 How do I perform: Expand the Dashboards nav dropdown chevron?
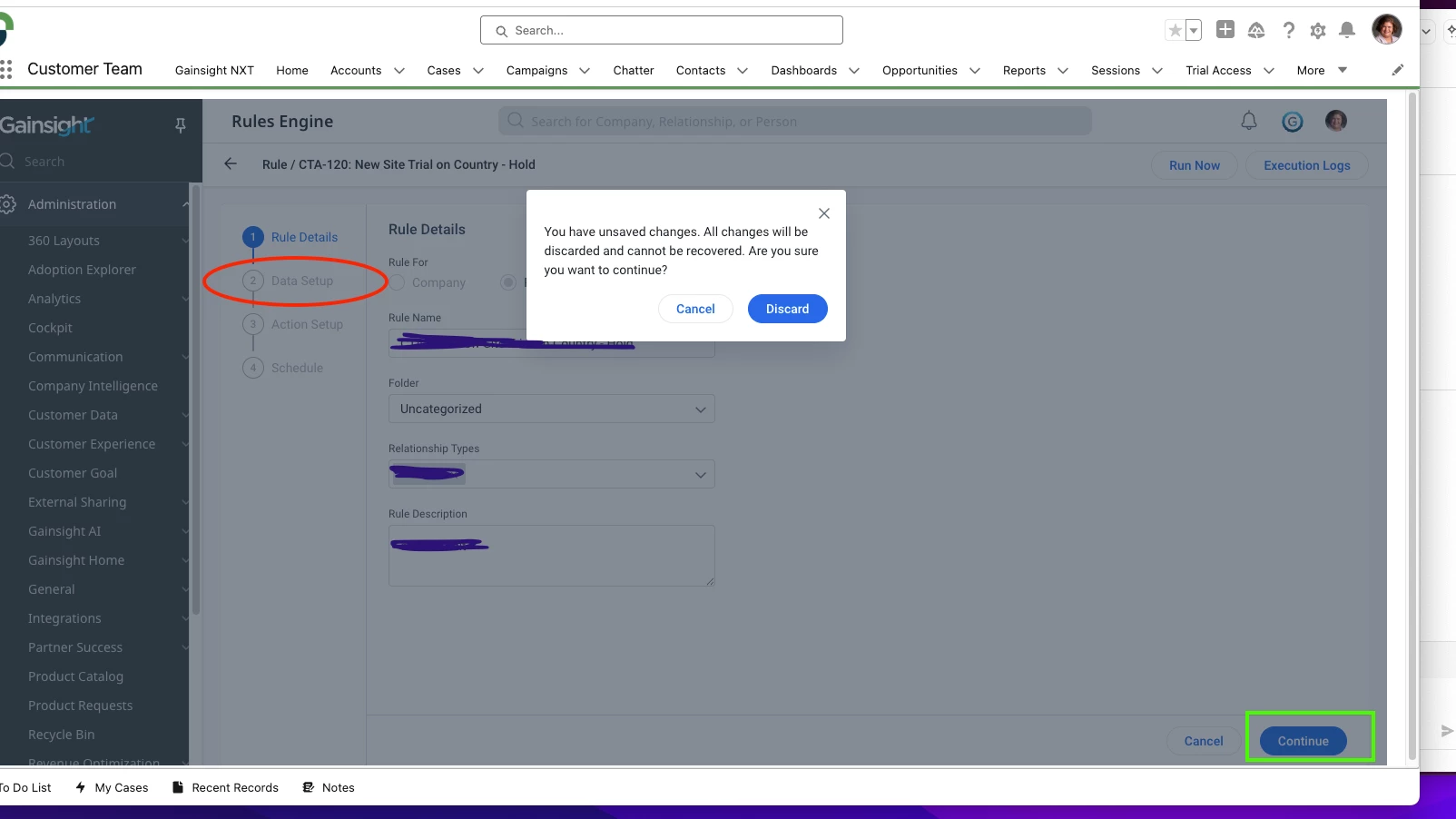coord(854,70)
